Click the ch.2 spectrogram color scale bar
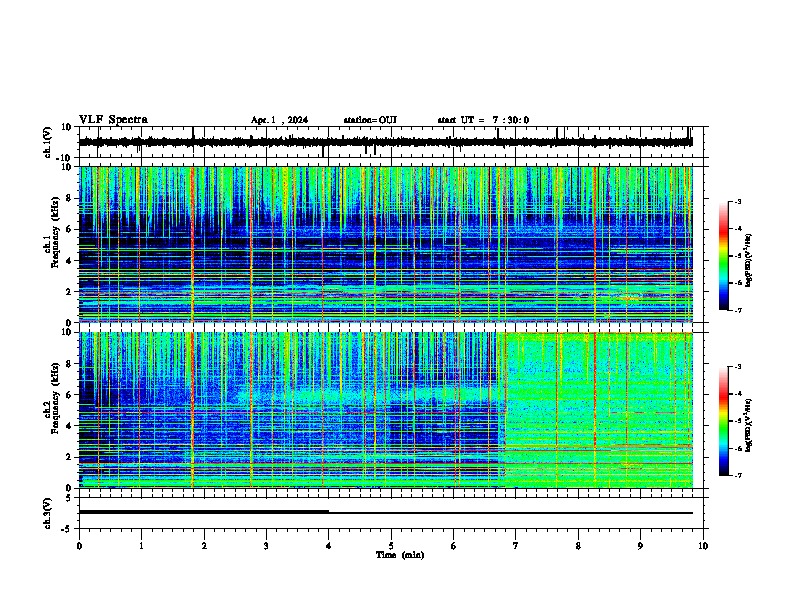 (724, 421)
